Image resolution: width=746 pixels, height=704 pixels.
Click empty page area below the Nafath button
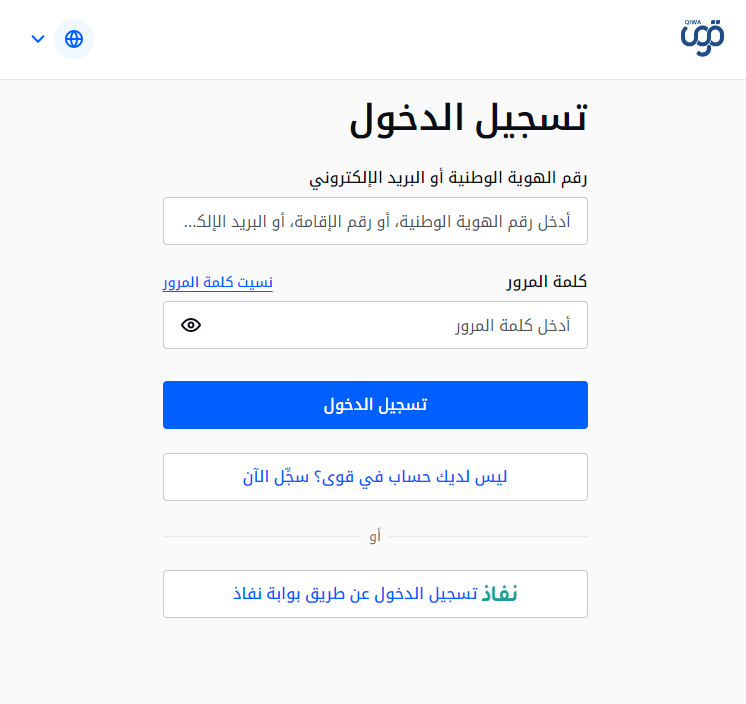[x=375, y=662]
